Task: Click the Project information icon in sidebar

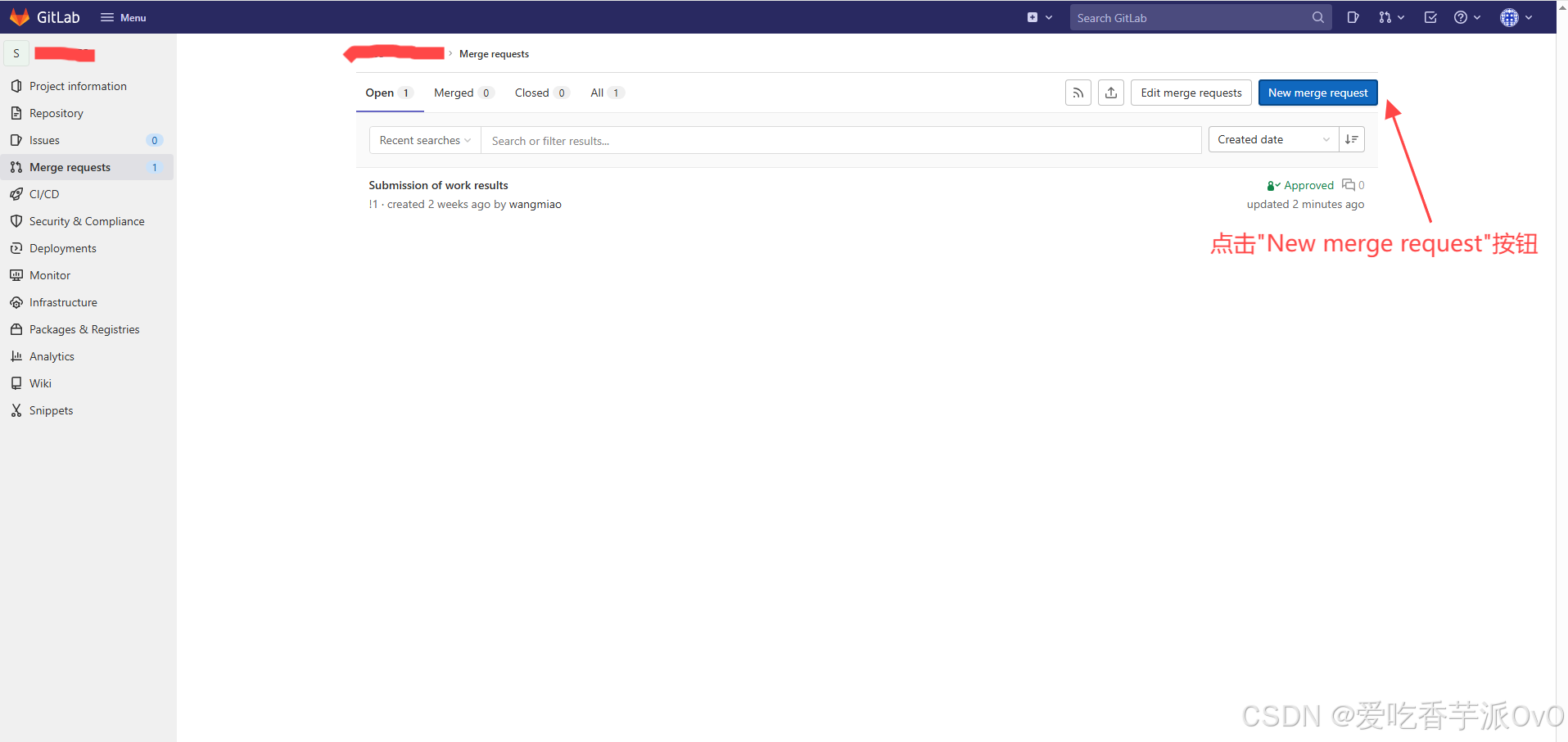Action: click(x=16, y=86)
